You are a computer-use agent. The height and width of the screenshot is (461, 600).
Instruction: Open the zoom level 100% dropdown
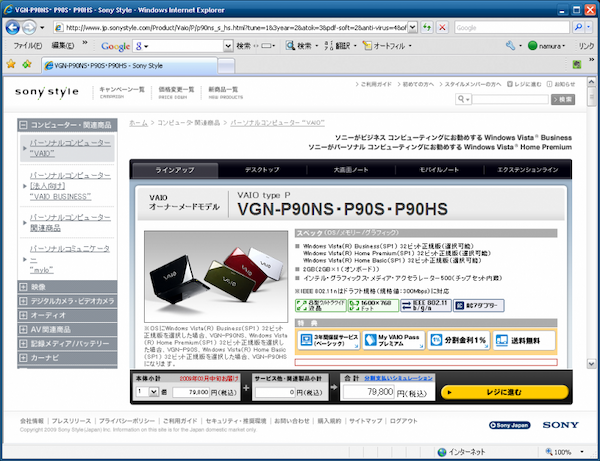click(582, 452)
